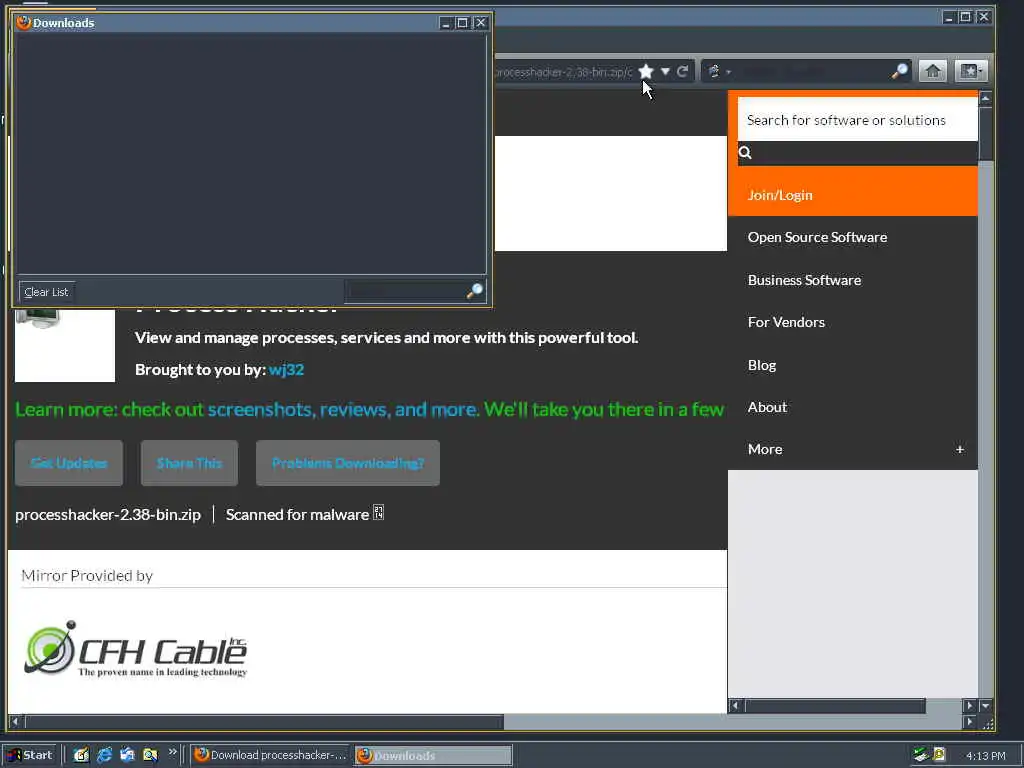Open the search engine selector dropdown
Image resolution: width=1024 pixels, height=768 pixels.
point(719,71)
